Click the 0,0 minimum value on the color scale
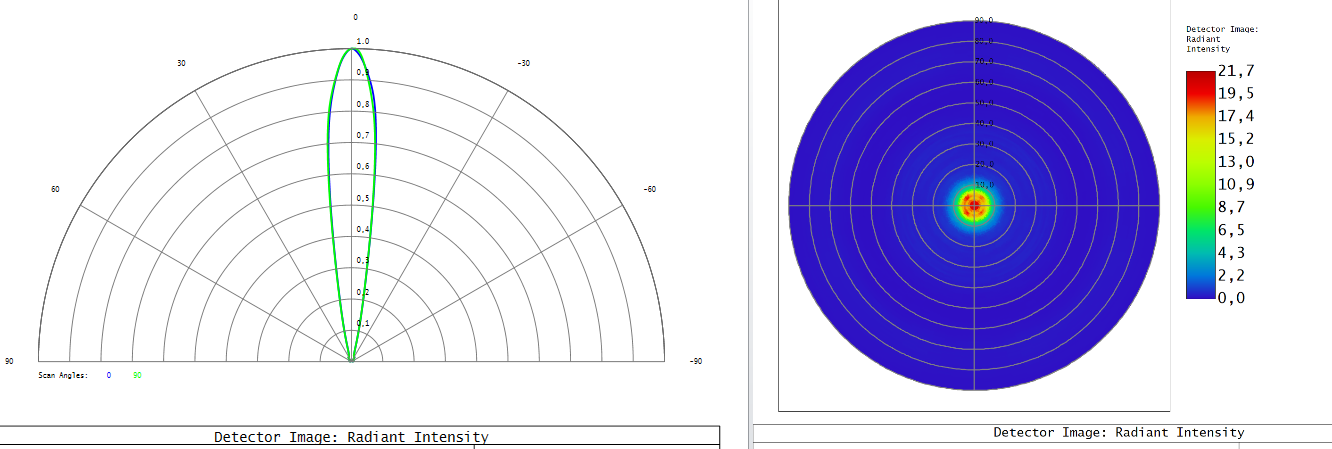The height and width of the screenshot is (449, 1332). [x=1232, y=296]
